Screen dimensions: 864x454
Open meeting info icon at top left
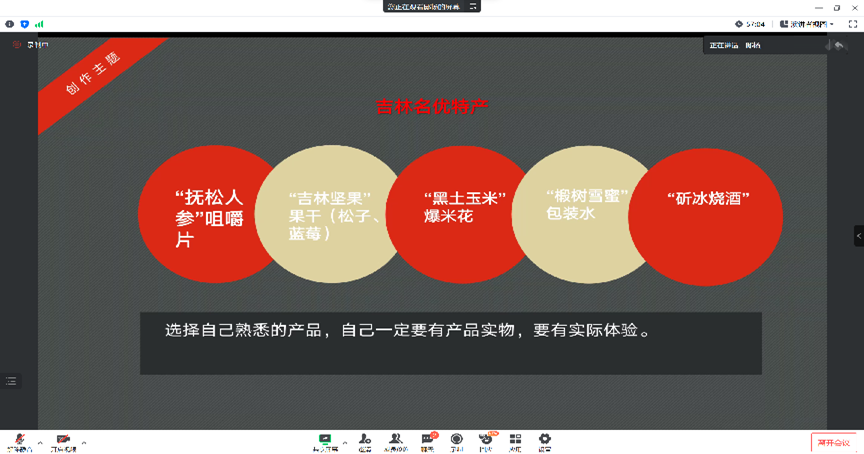pyautogui.click(x=9, y=24)
